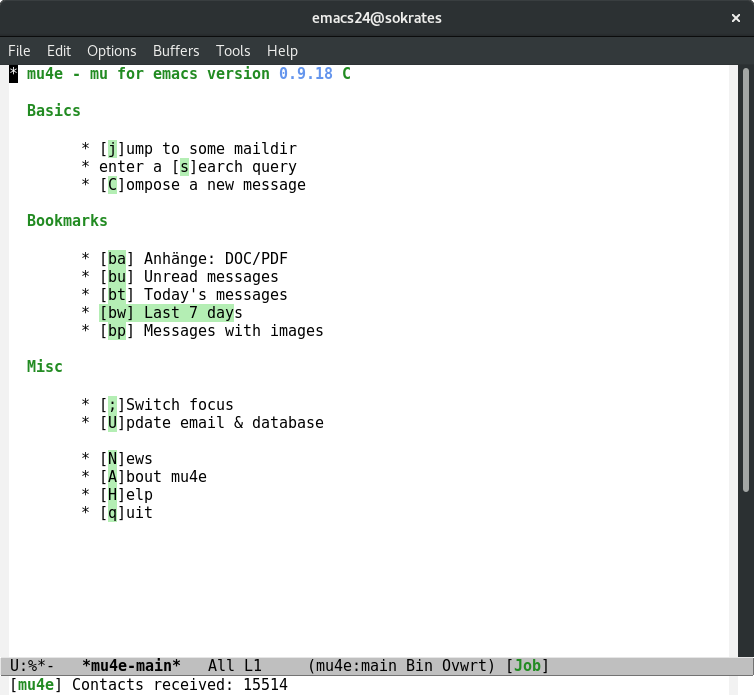Open the Help menu
This screenshot has height=695, width=754.
pos(282,51)
